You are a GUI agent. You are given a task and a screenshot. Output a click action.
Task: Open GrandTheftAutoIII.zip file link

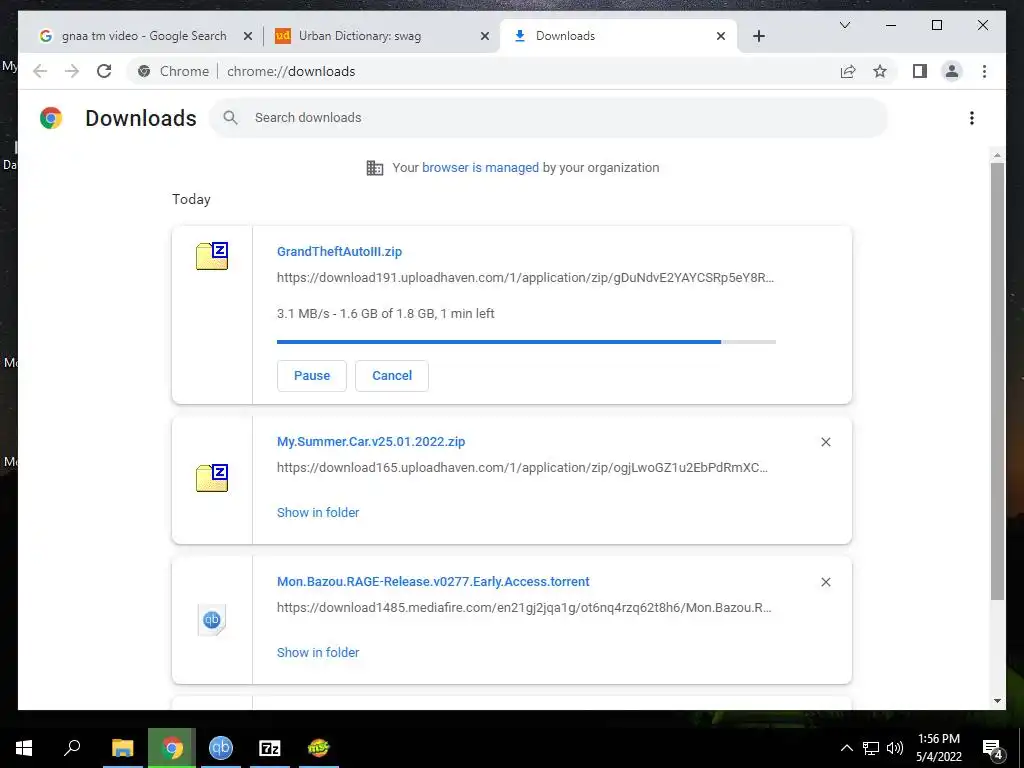point(339,251)
